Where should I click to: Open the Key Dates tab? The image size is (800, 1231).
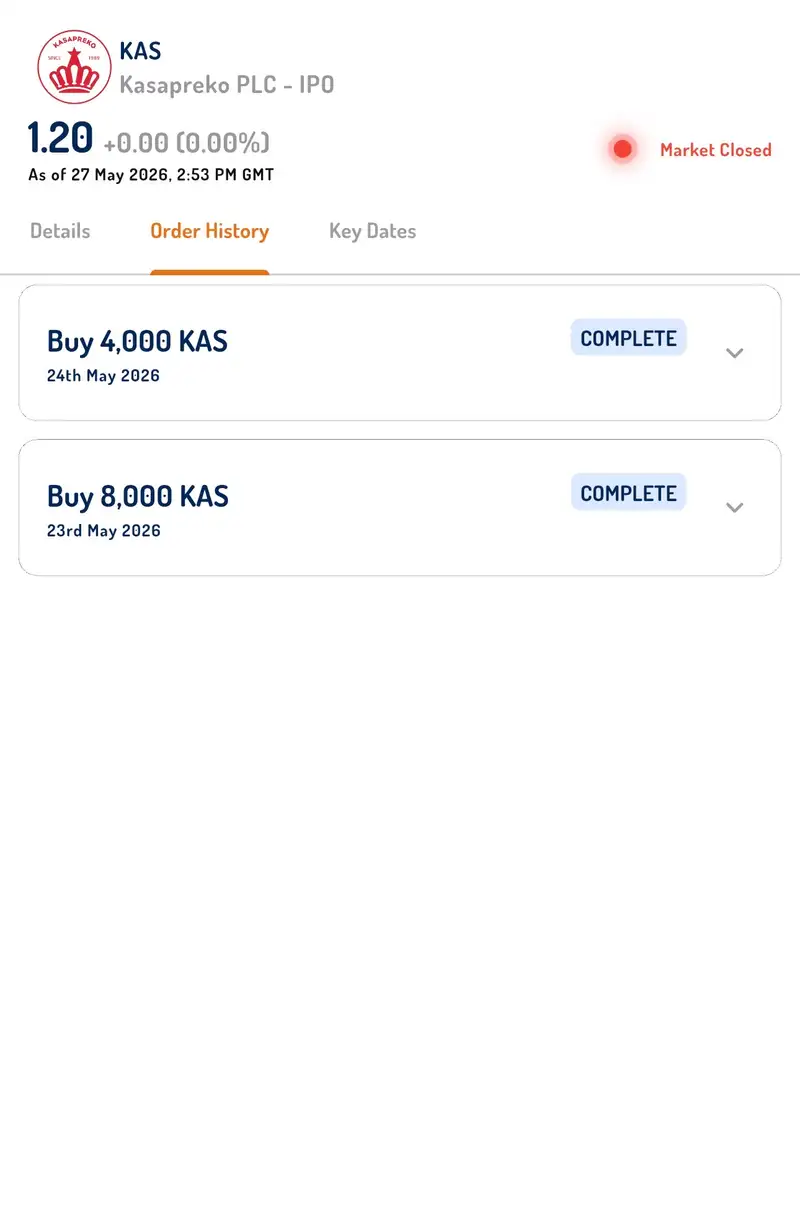click(x=373, y=231)
